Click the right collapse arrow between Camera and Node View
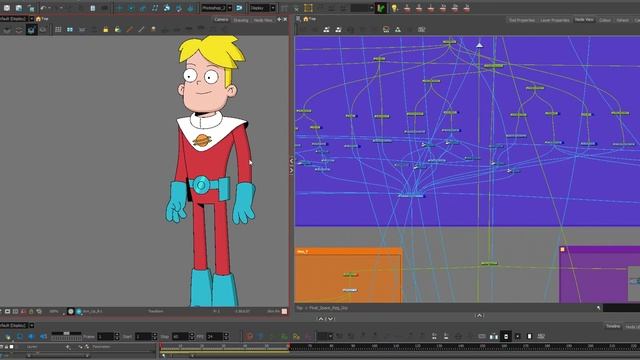This screenshot has height=360, width=640. point(291,170)
